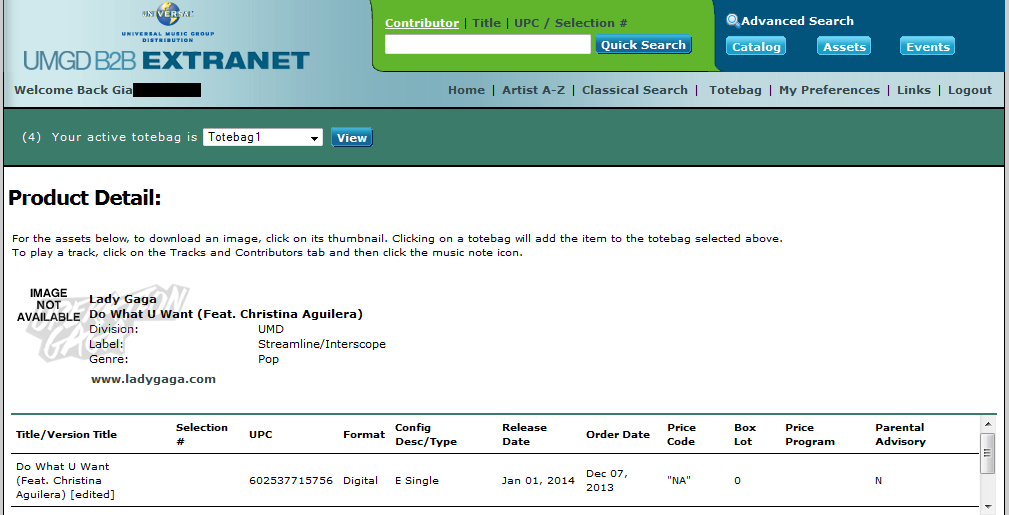
Task: Click the UPC value 602537715756
Action: tap(291, 481)
